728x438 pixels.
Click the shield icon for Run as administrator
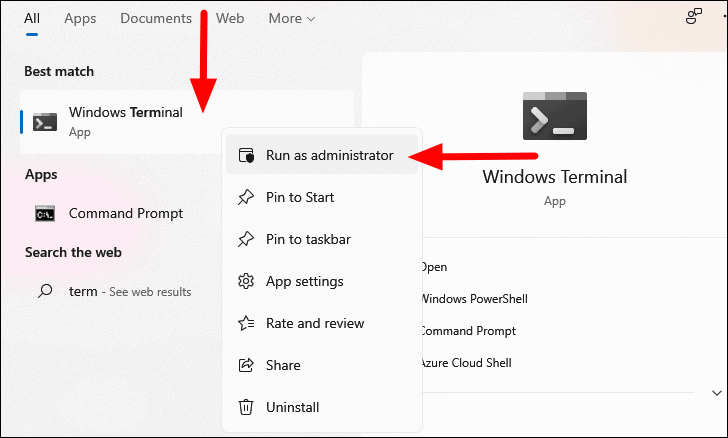(246, 155)
